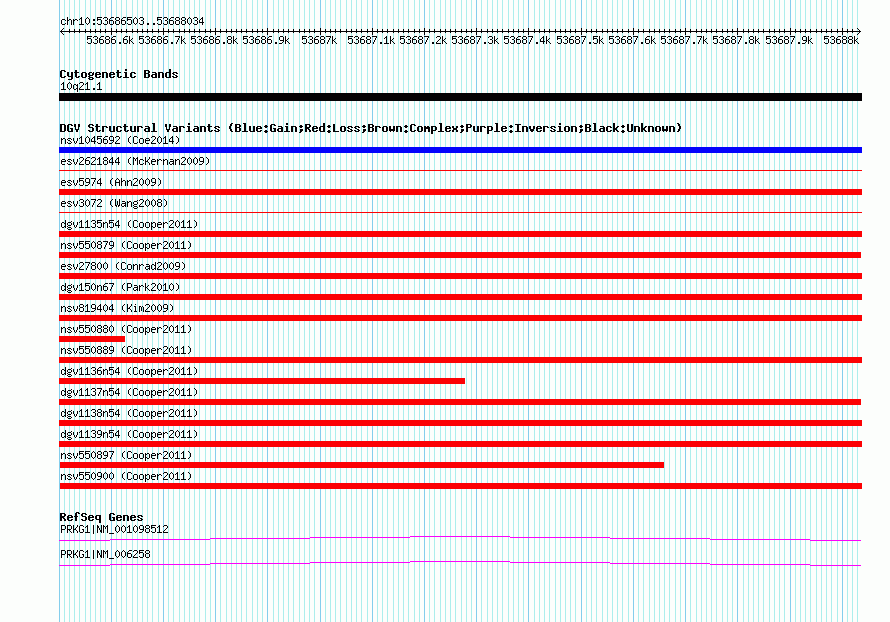The height and width of the screenshot is (622, 890).
Task: Select variant dgv1137n54 (Cooper2011)
Action: coord(129,392)
